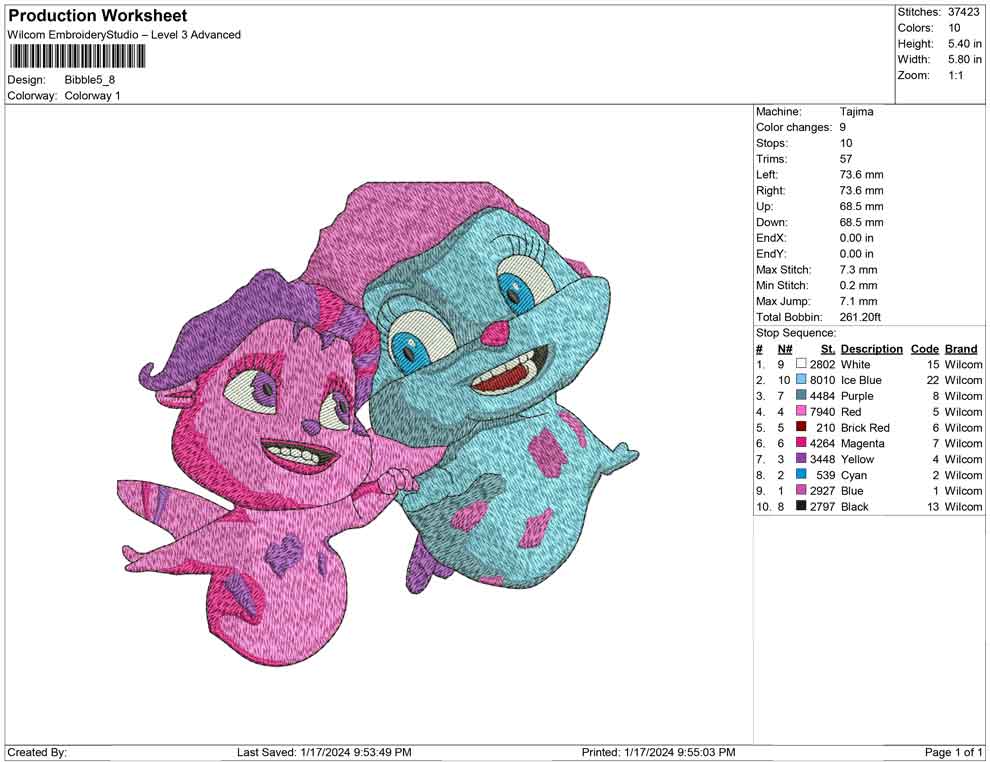Select the Brick Red description text
The width and height of the screenshot is (990, 762).
coord(865,427)
